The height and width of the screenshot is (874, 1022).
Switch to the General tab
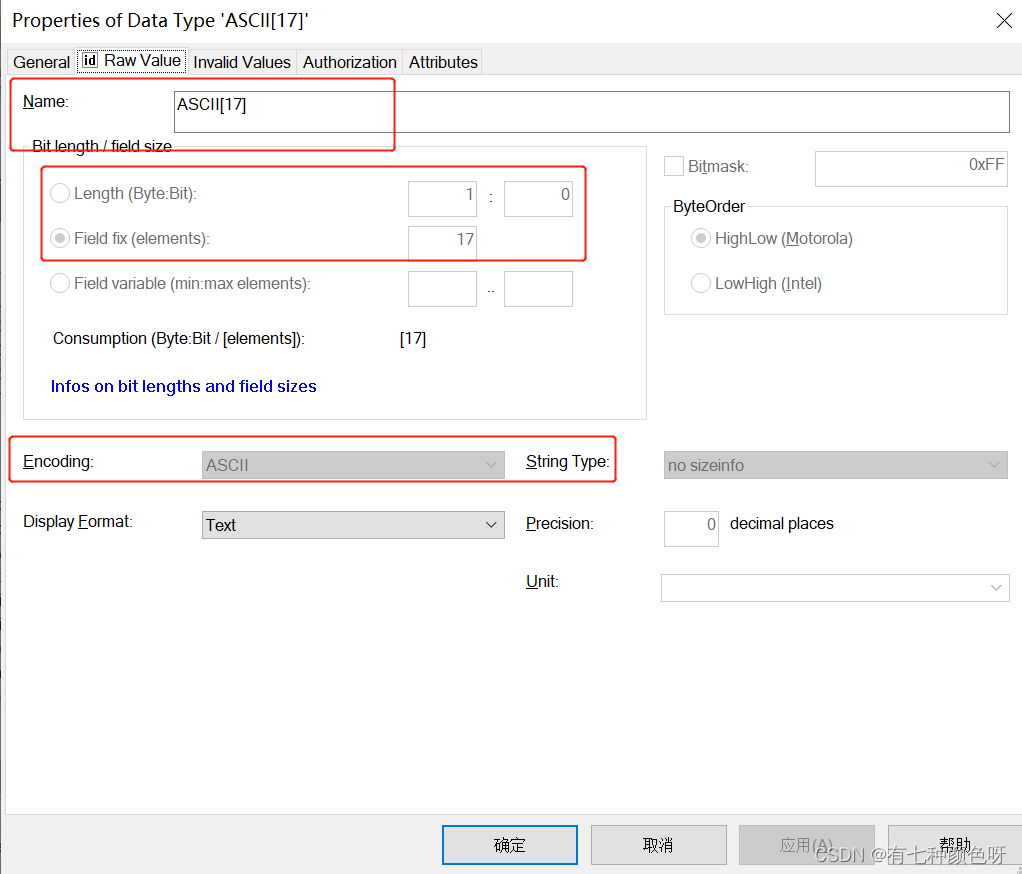click(x=41, y=62)
